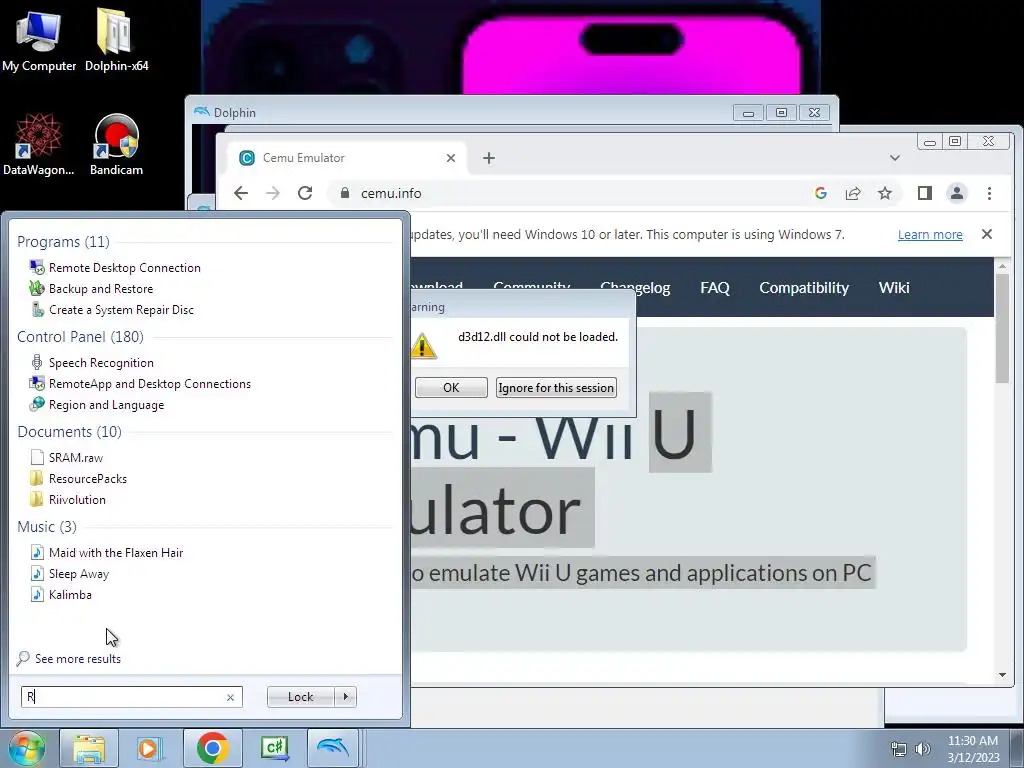Click Control Panel (180) category header
This screenshot has height=768, width=1024.
click(80, 336)
